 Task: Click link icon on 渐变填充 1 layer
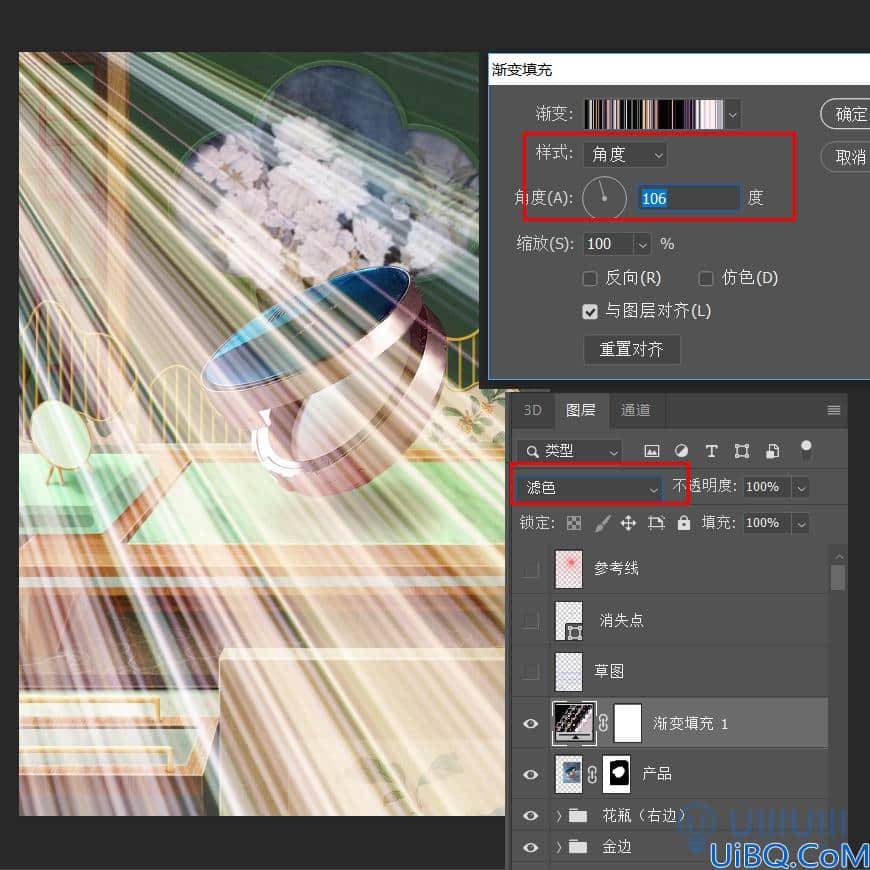604,723
